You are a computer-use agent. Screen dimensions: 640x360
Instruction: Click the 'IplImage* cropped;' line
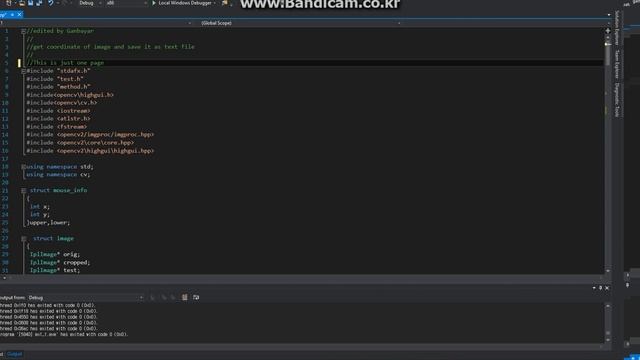(60, 262)
